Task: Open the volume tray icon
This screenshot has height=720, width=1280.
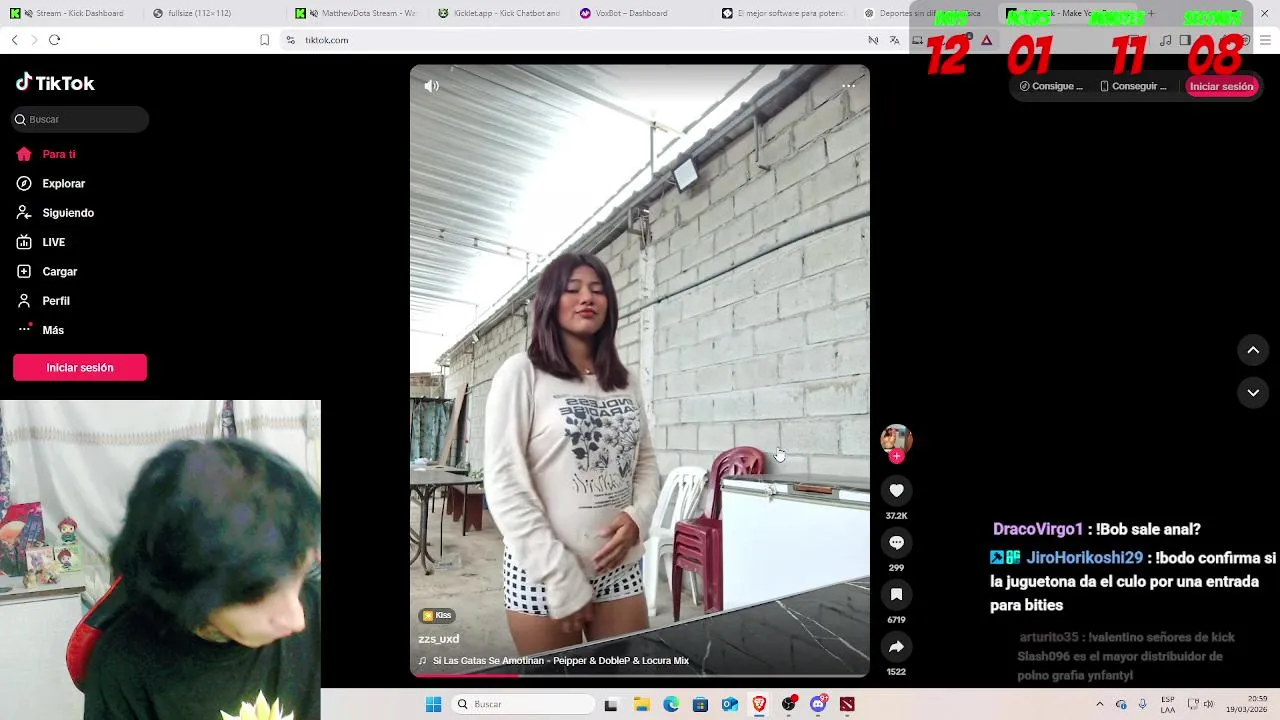Action: 1208,704
